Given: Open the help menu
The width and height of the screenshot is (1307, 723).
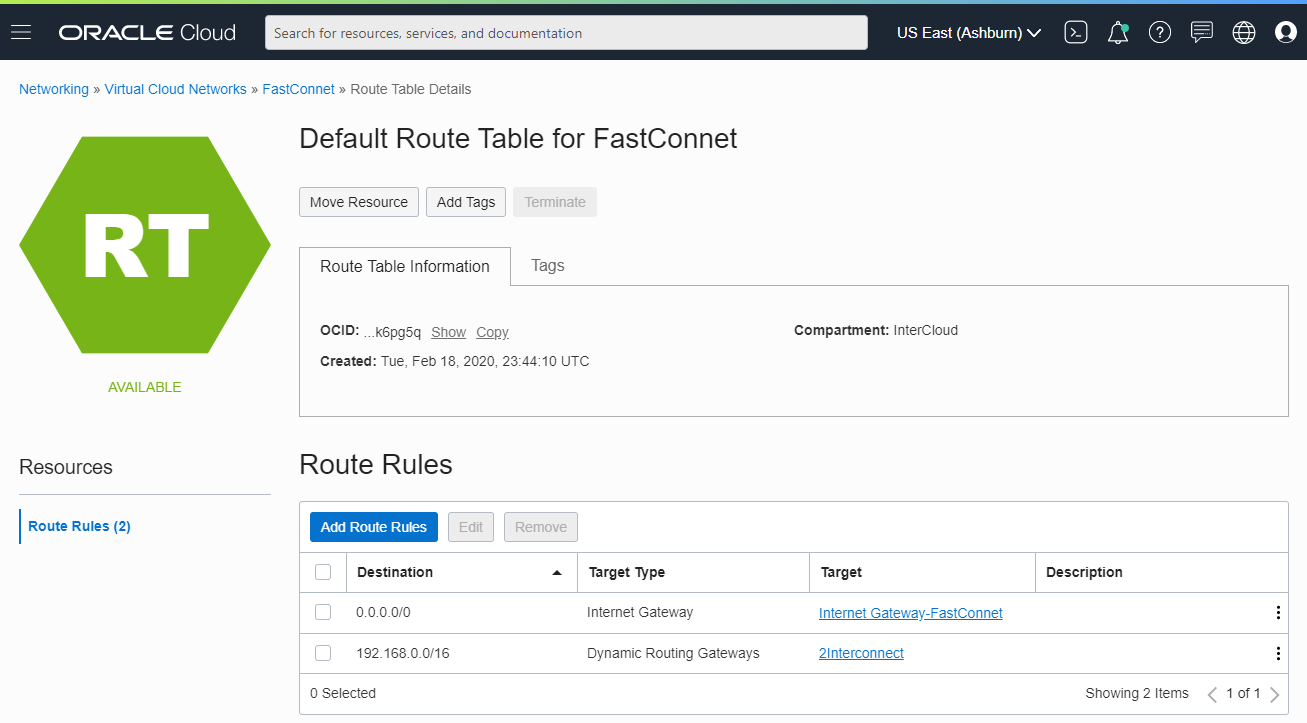Looking at the screenshot, I should click(1160, 31).
